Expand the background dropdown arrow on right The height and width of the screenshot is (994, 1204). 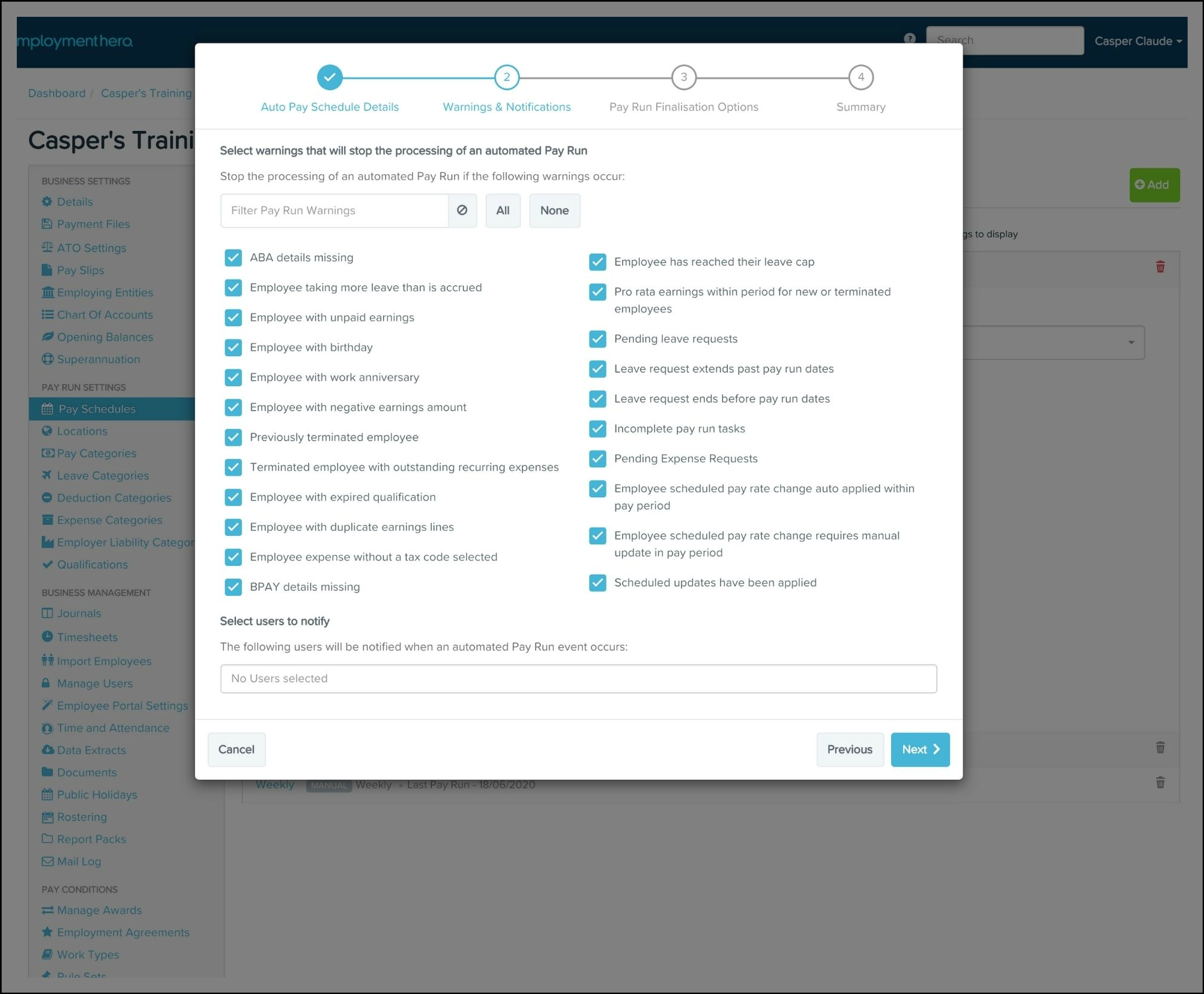[1130, 342]
